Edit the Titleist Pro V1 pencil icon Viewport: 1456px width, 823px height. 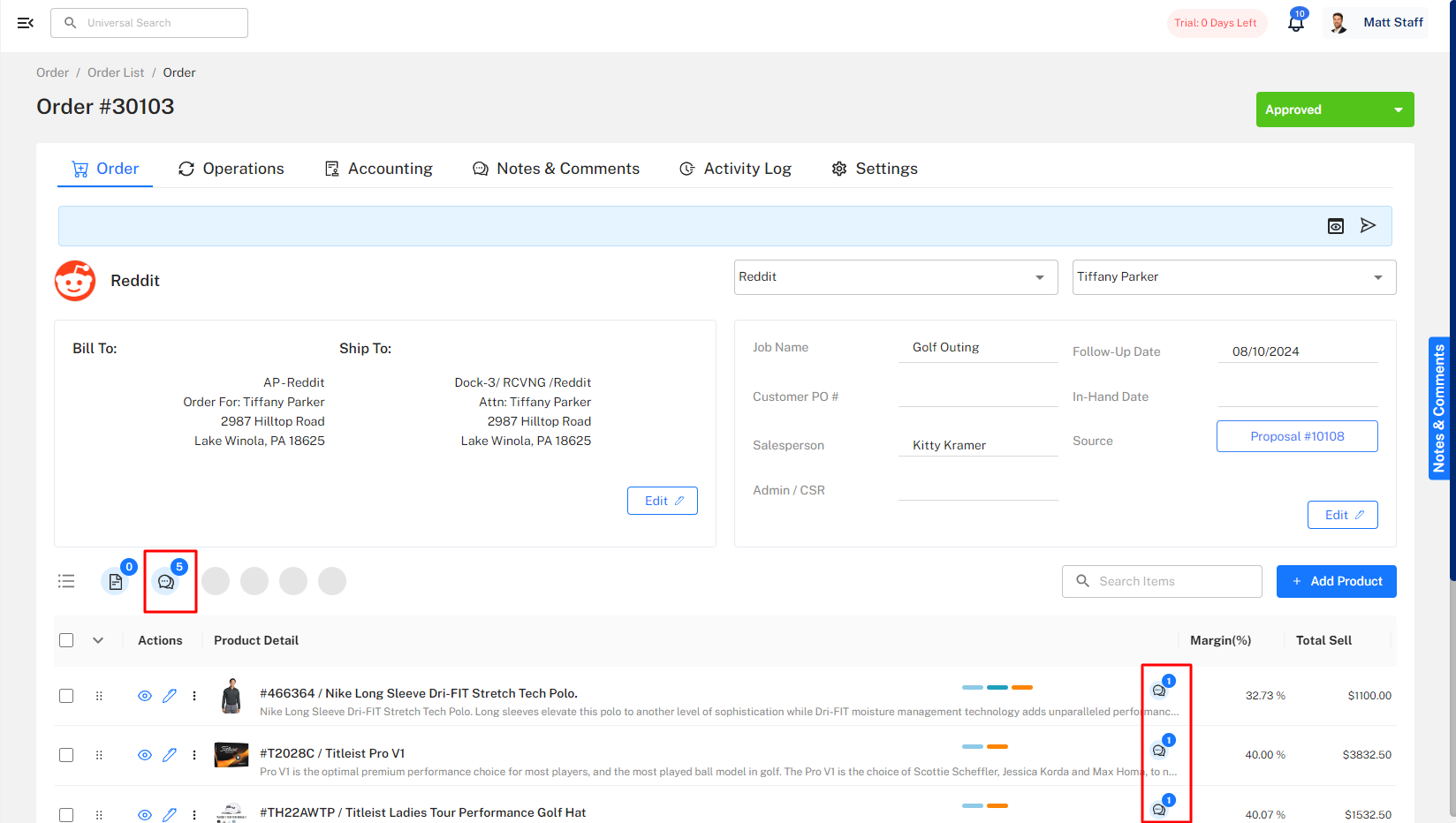click(170, 755)
